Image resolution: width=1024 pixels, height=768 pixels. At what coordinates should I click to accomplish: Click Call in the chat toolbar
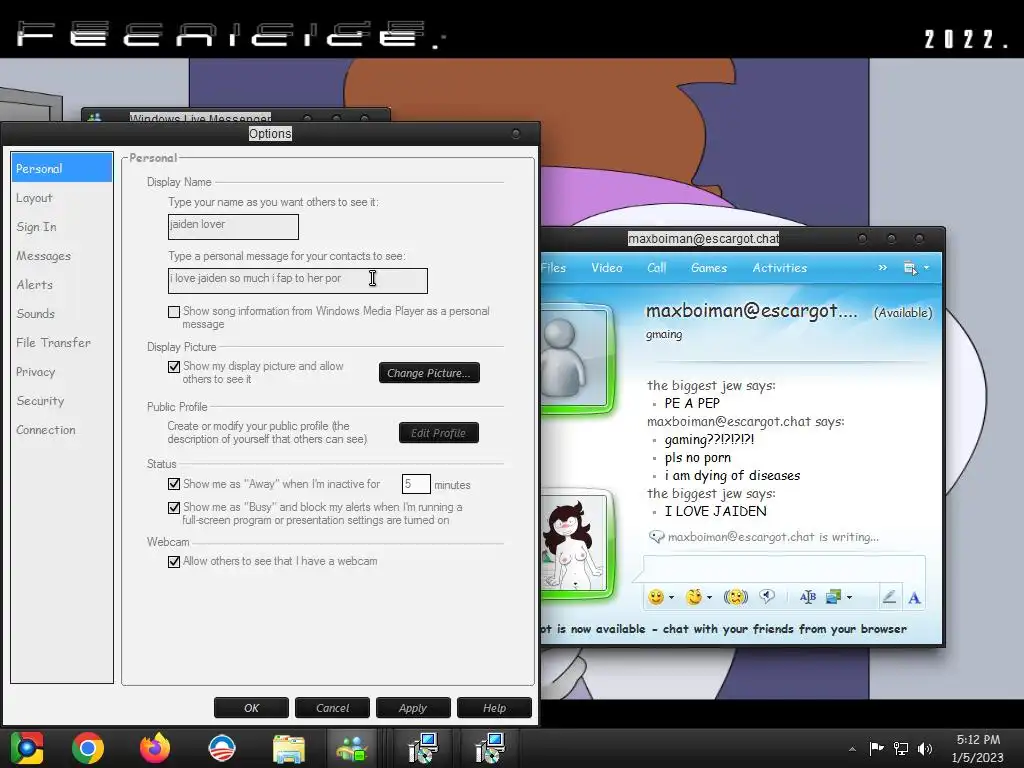(x=656, y=268)
